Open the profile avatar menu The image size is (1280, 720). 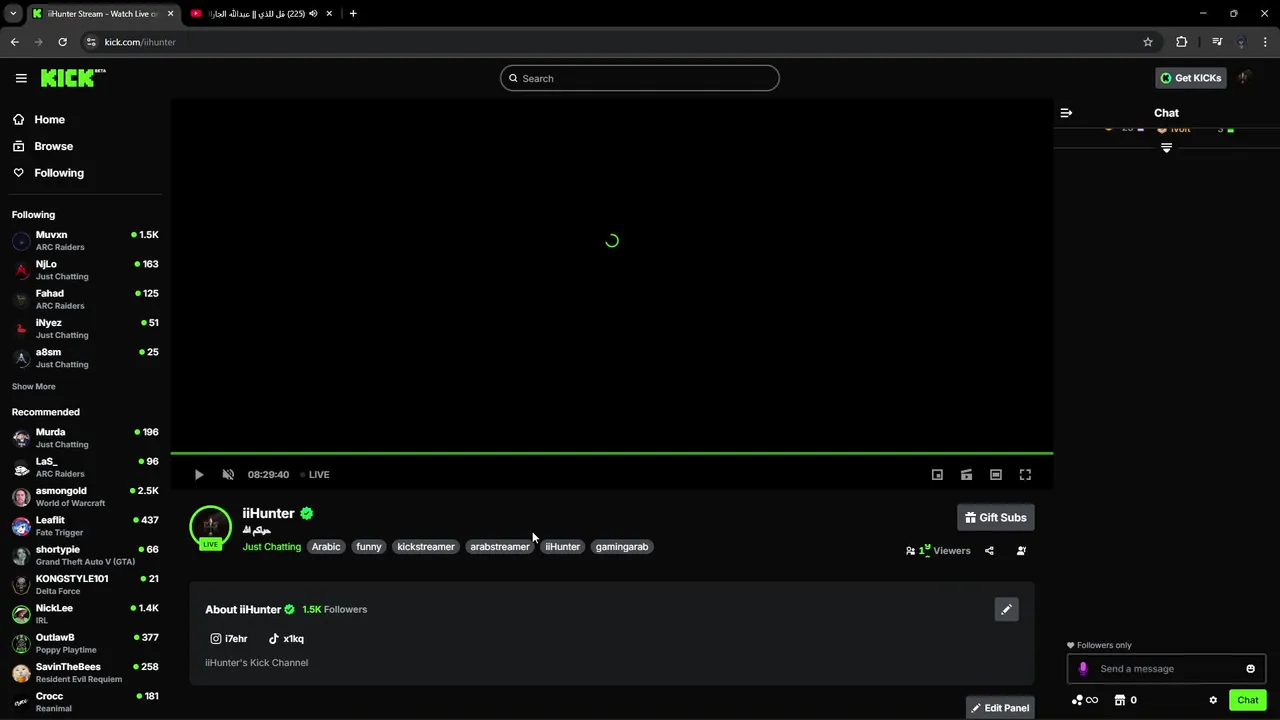click(x=1245, y=78)
